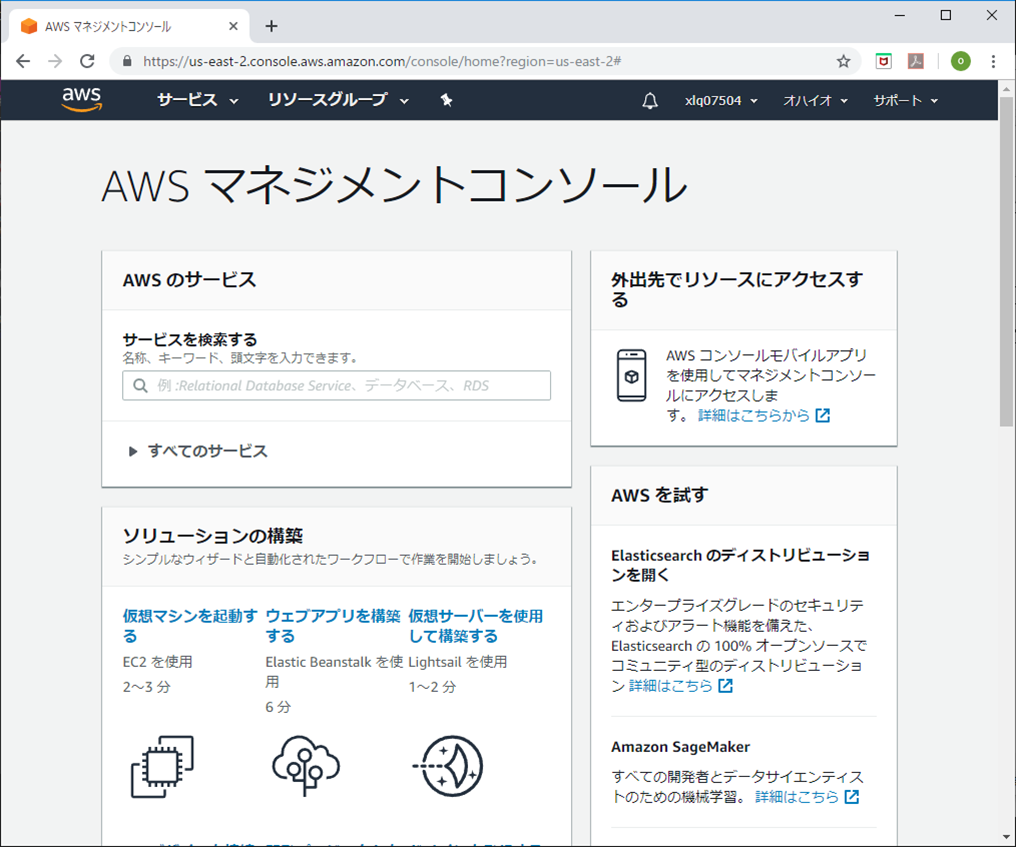Click the AWS logo home icon

82,99
